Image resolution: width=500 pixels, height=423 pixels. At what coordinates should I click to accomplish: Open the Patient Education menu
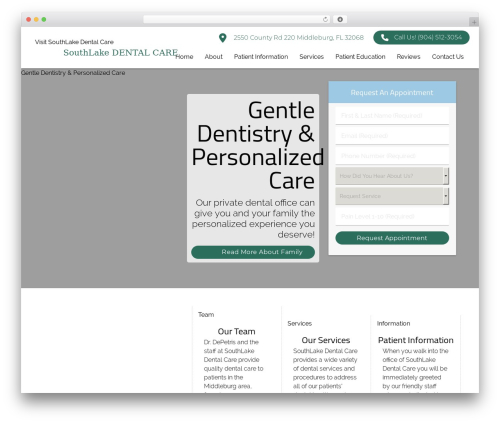click(x=360, y=57)
